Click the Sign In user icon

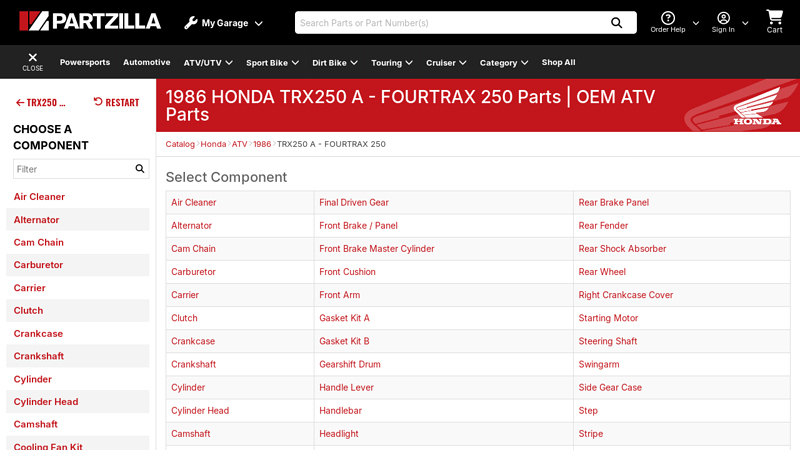pyautogui.click(x=723, y=18)
